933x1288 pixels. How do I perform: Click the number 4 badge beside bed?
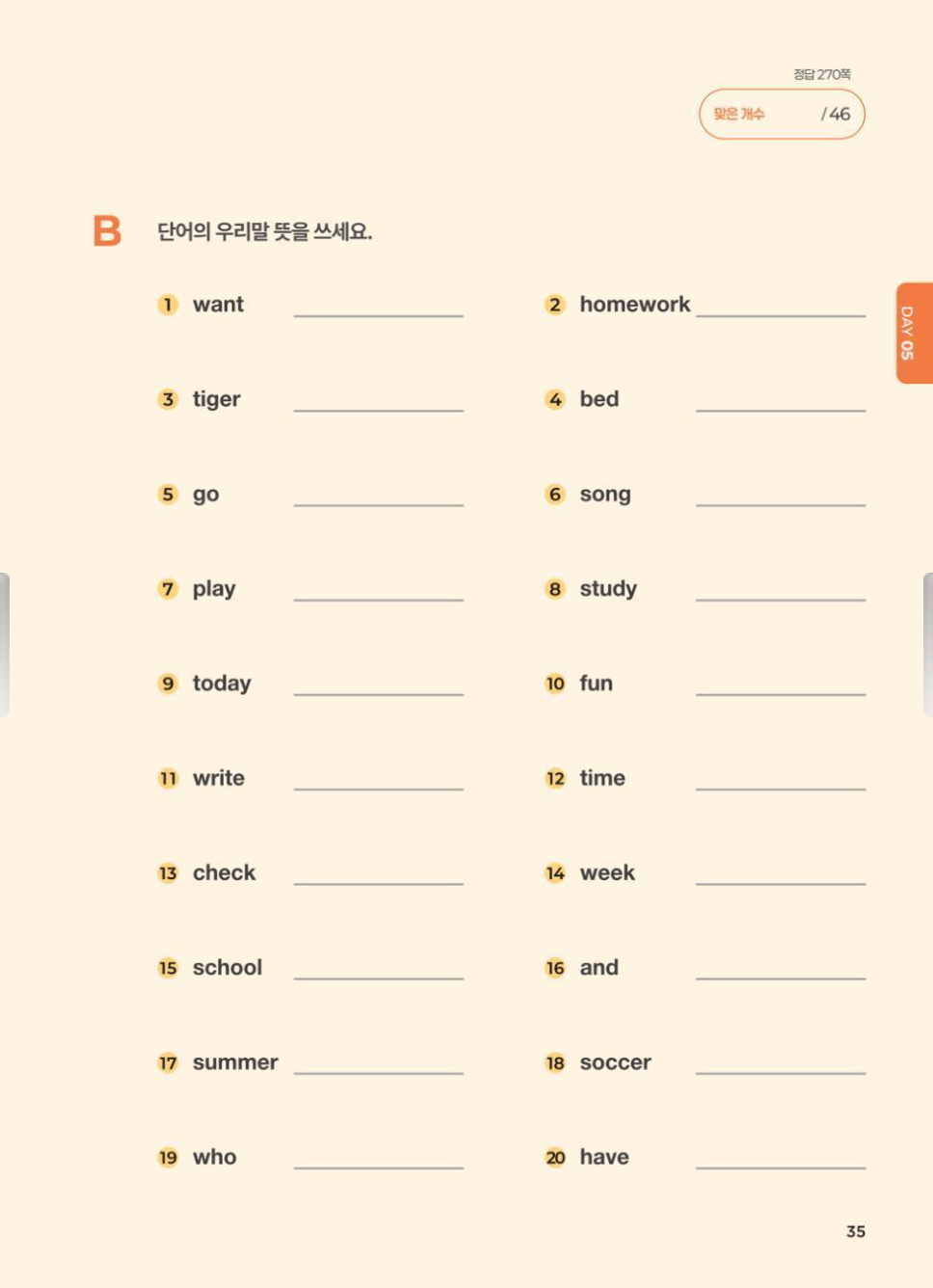(x=555, y=399)
